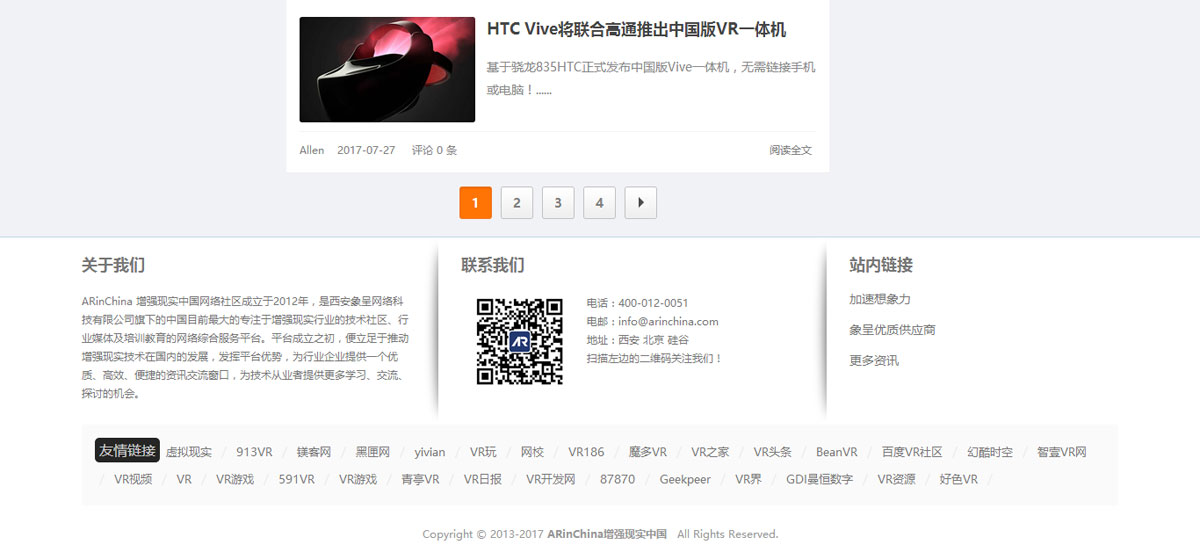Image resolution: width=1200 pixels, height=552 pixels.
Task: Click the author name Allen
Action: tap(312, 150)
